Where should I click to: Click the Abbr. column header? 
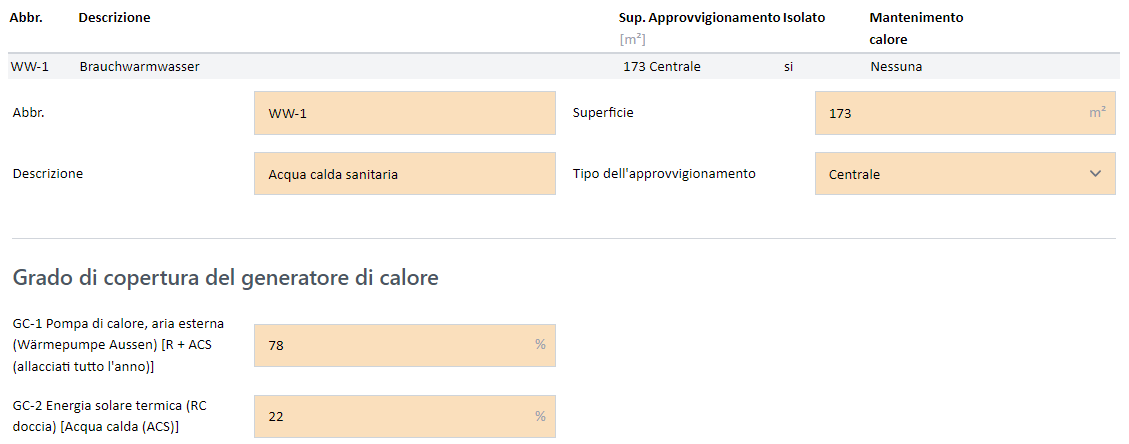tap(26, 18)
